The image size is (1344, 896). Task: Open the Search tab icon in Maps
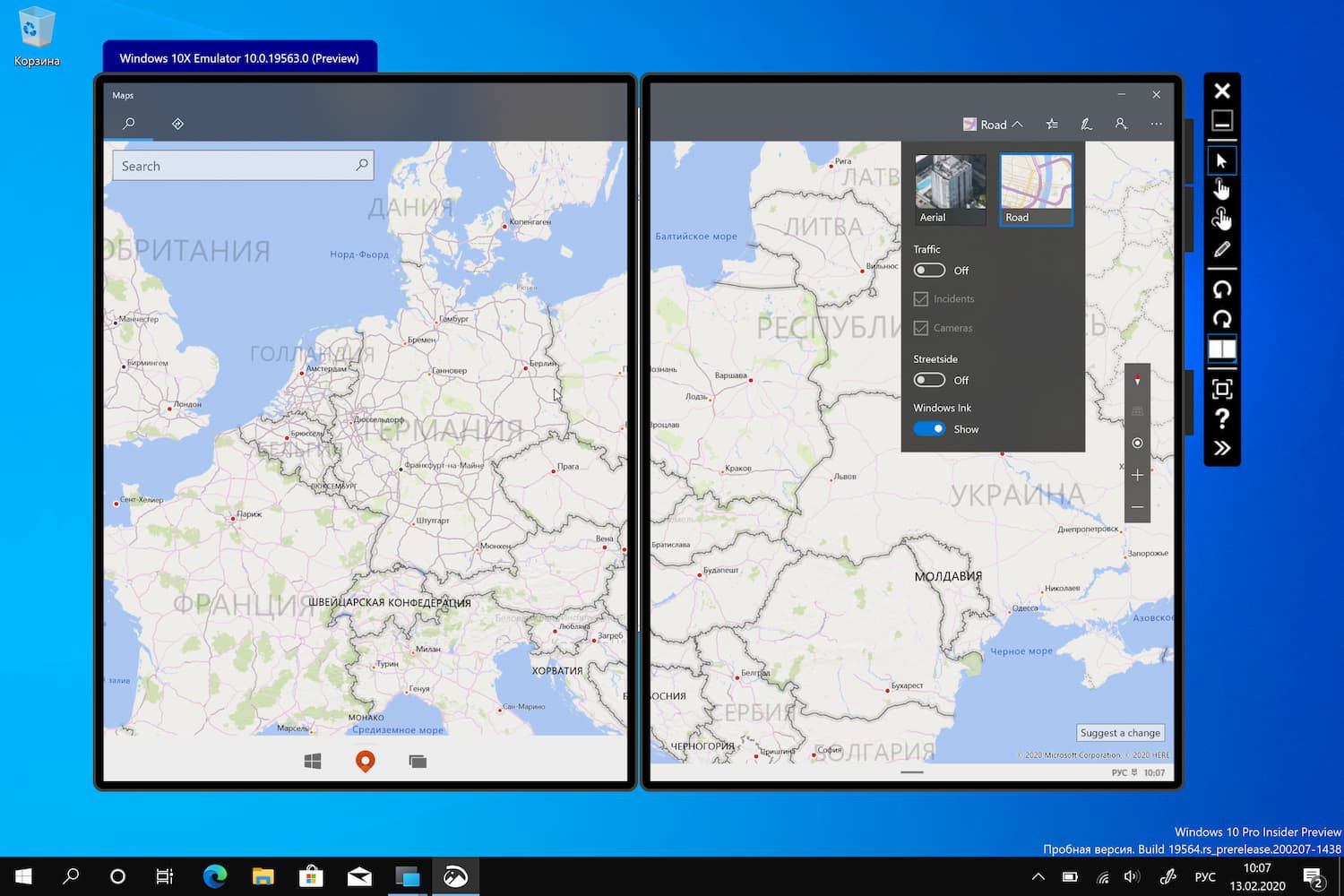click(x=129, y=124)
